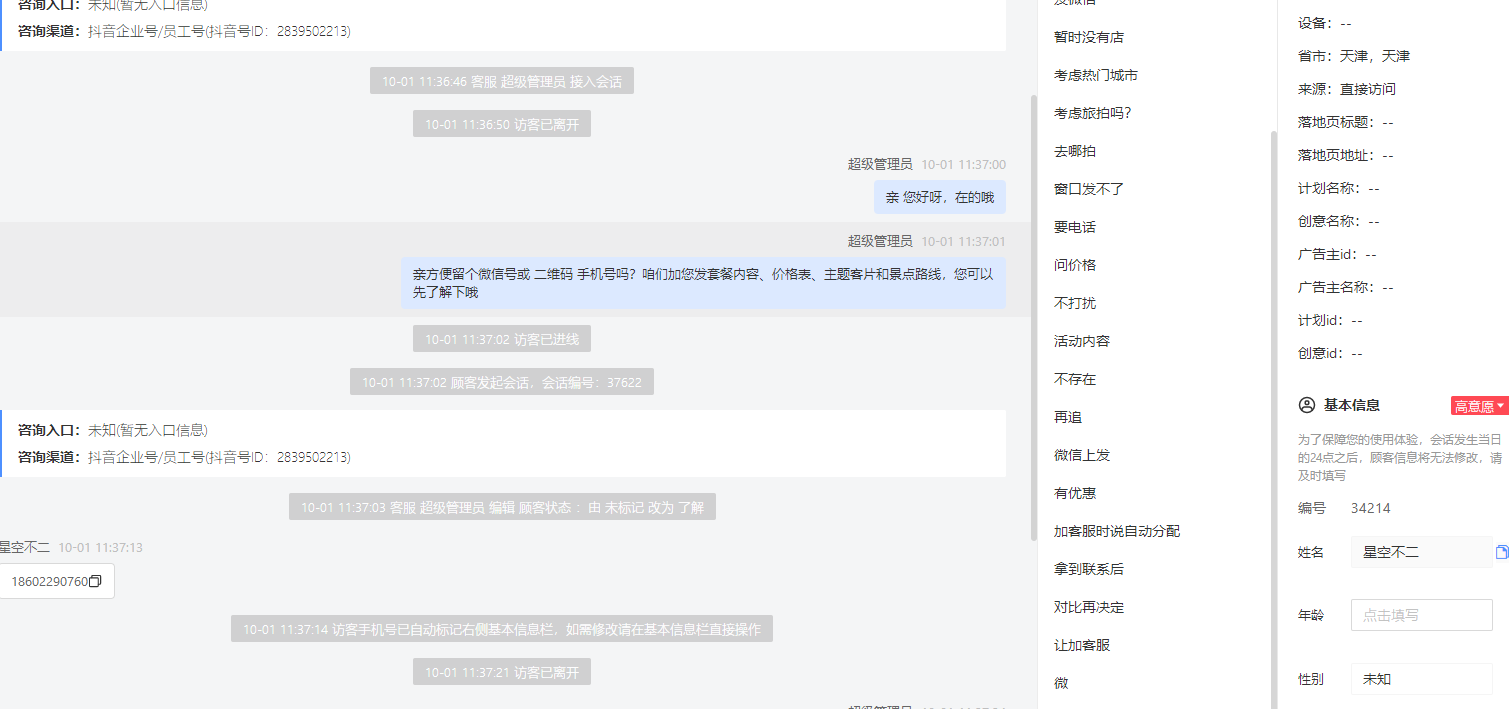Click the 创意名称 info row

click(x=1339, y=221)
